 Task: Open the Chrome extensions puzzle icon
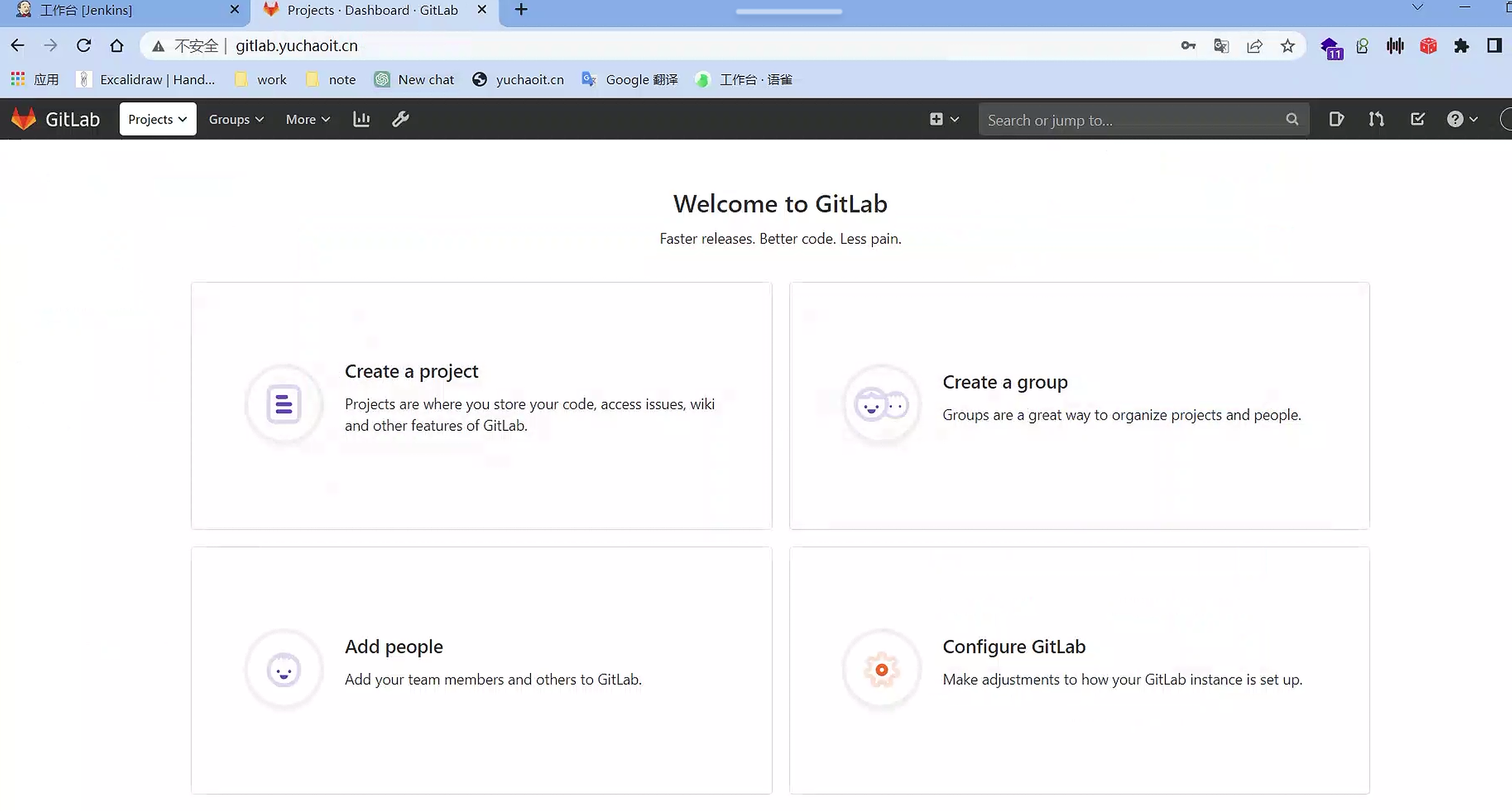(x=1461, y=46)
